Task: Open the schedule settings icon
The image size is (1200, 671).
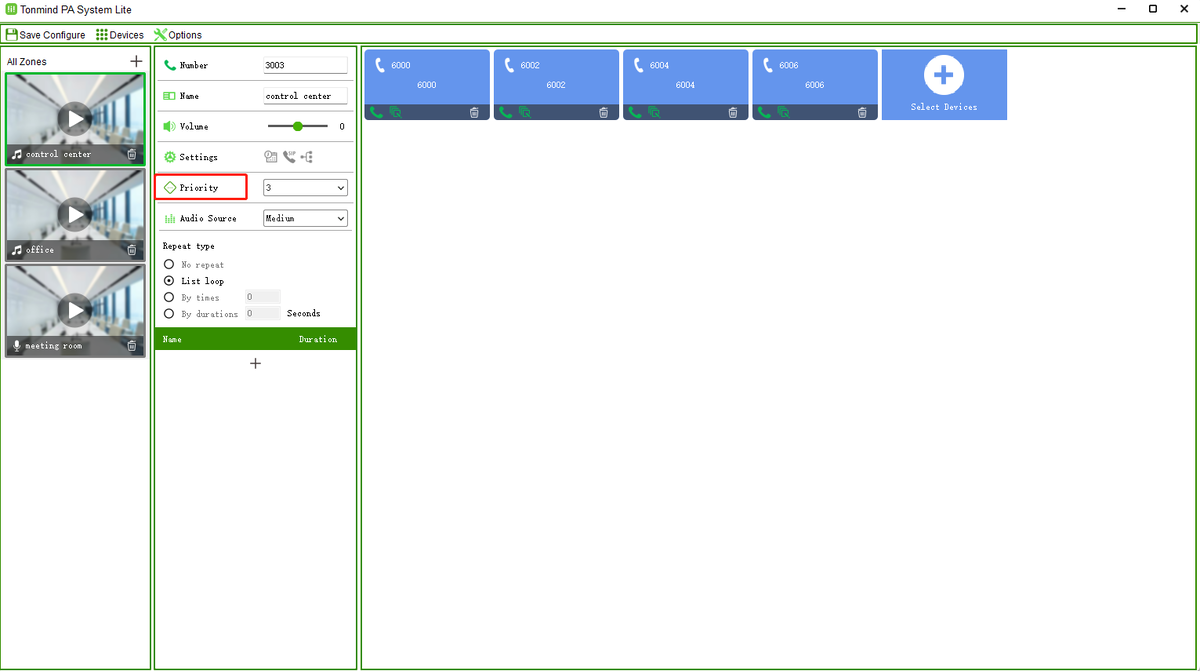Action: 270,157
